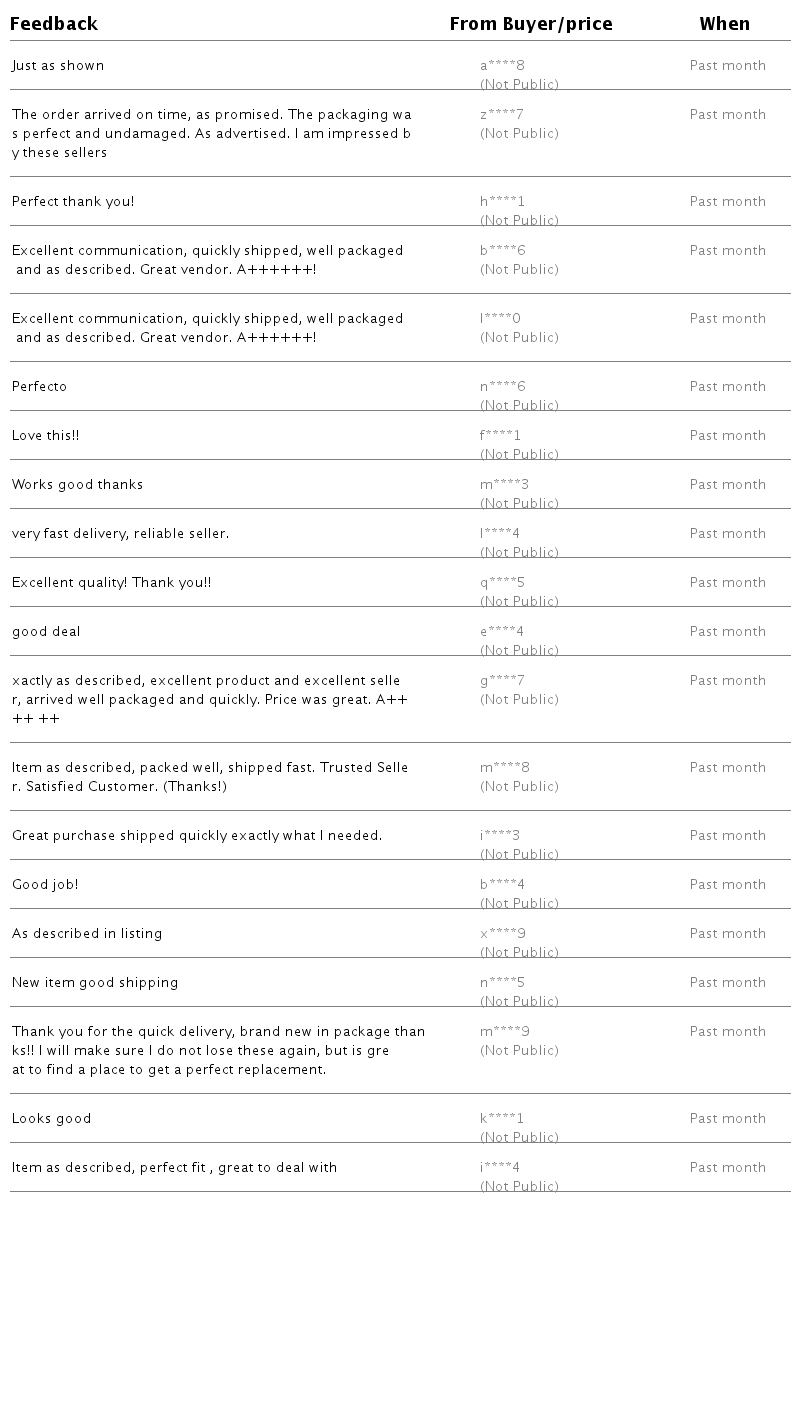
Task: Open buyer q****5 profile
Action: point(502,583)
